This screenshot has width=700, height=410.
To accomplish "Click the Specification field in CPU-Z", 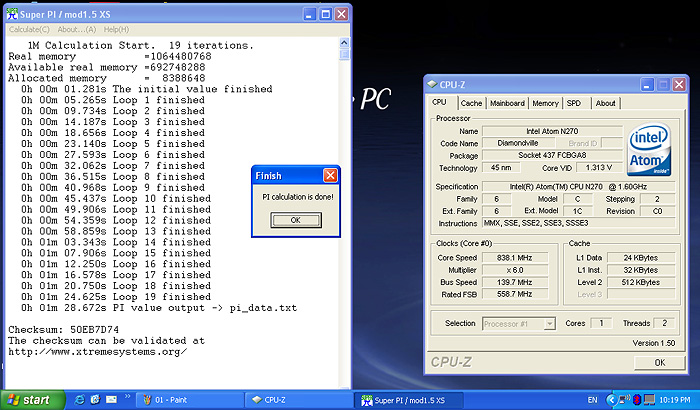I will 579,187.
